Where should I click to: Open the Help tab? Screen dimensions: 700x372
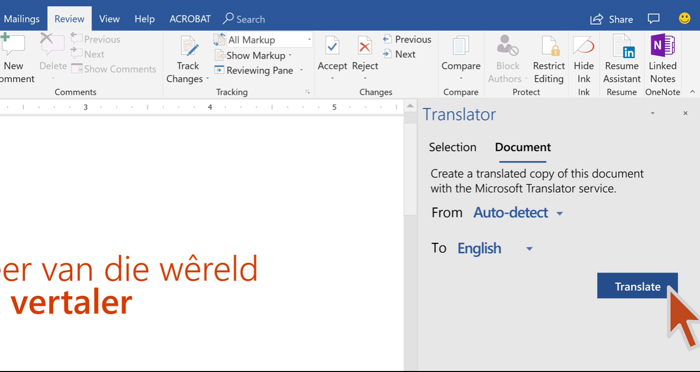coord(145,19)
